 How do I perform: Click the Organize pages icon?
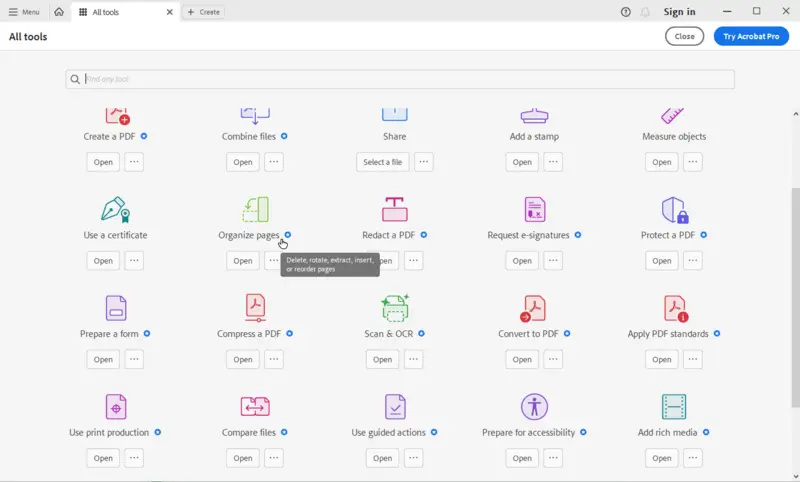[x=255, y=209]
